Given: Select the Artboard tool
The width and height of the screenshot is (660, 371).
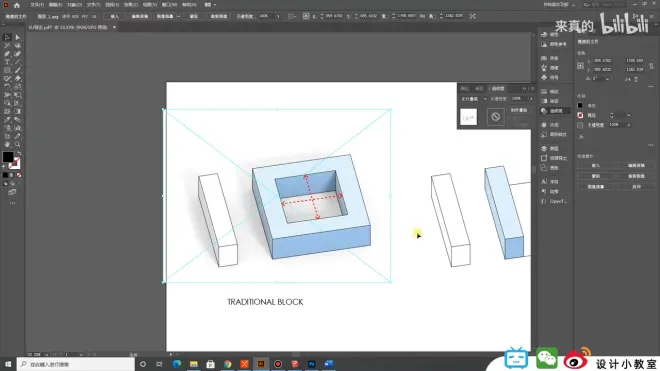Looking at the screenshot, I should [7, 136].
